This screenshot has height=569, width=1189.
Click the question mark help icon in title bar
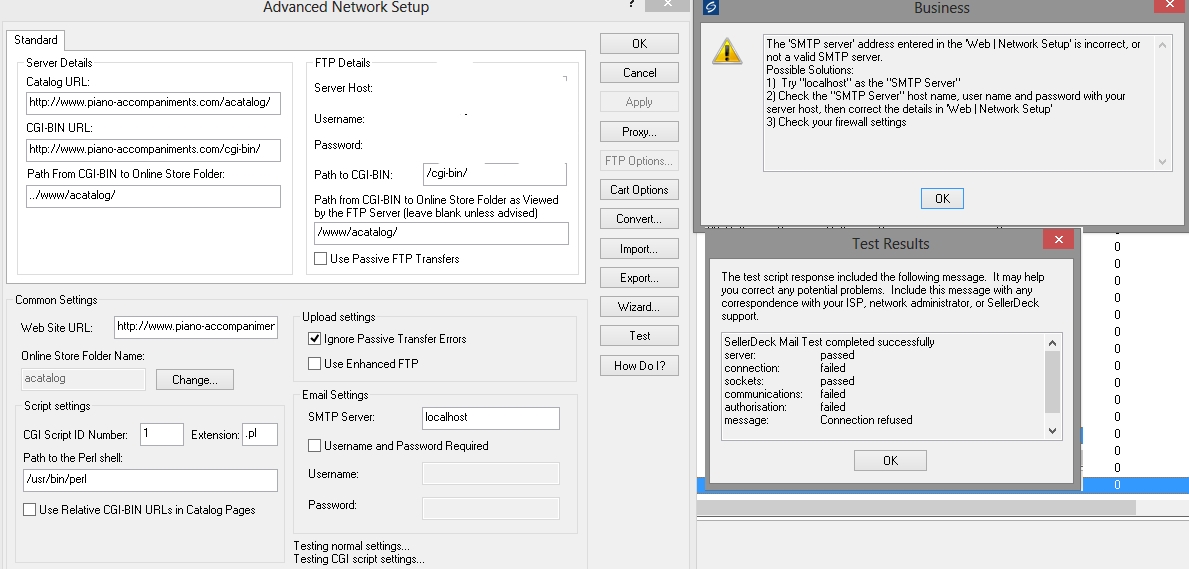tap(632, 6)
